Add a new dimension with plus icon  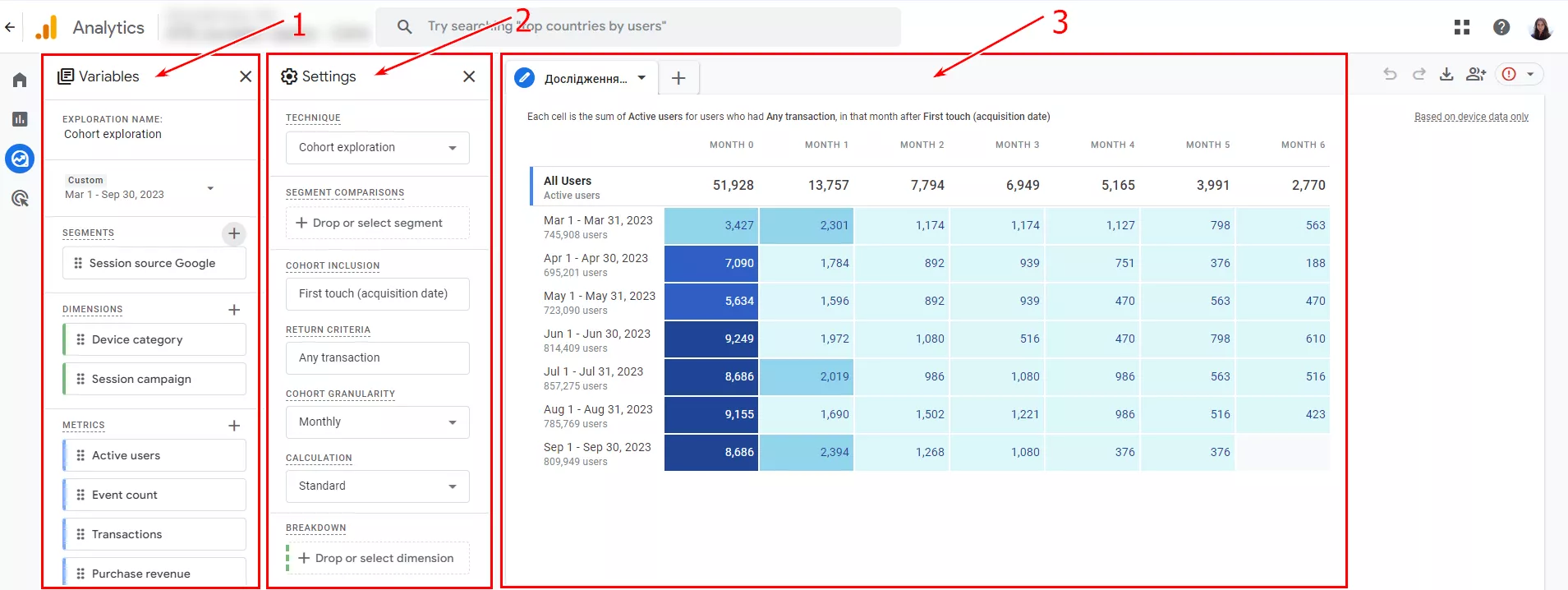[x=234, y=310]
